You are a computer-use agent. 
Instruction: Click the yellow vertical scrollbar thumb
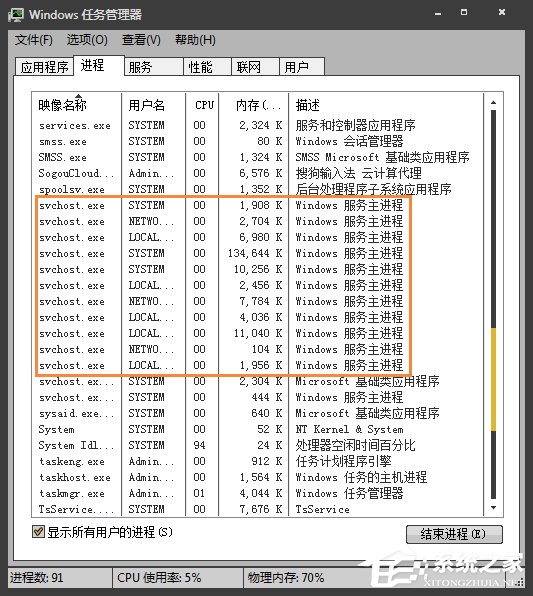493,380
